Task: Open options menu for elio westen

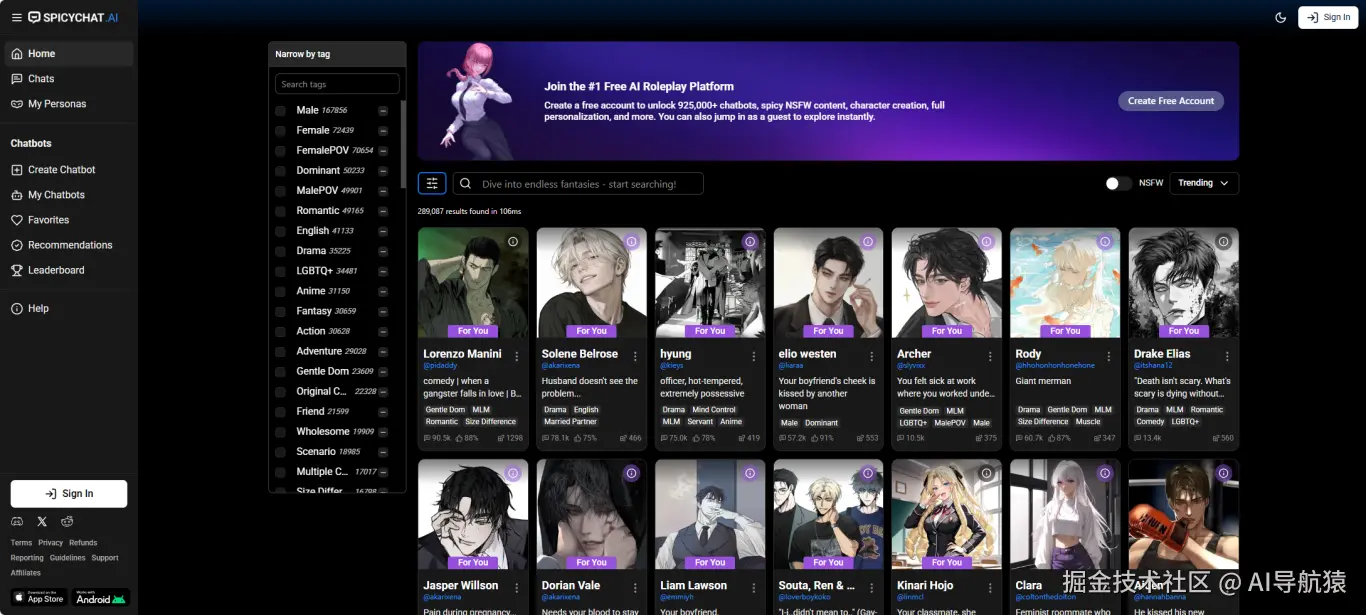Action: [x=872, y=356]
